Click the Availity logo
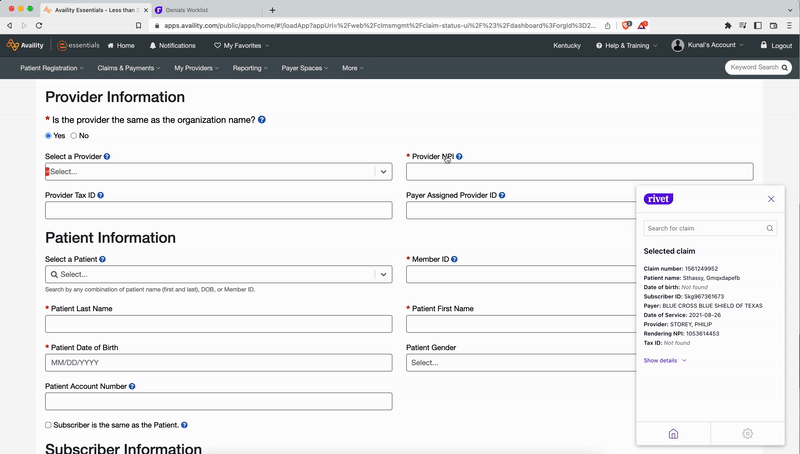The width and height of the screenshot is (800, 454). click(x=25, y=45)
